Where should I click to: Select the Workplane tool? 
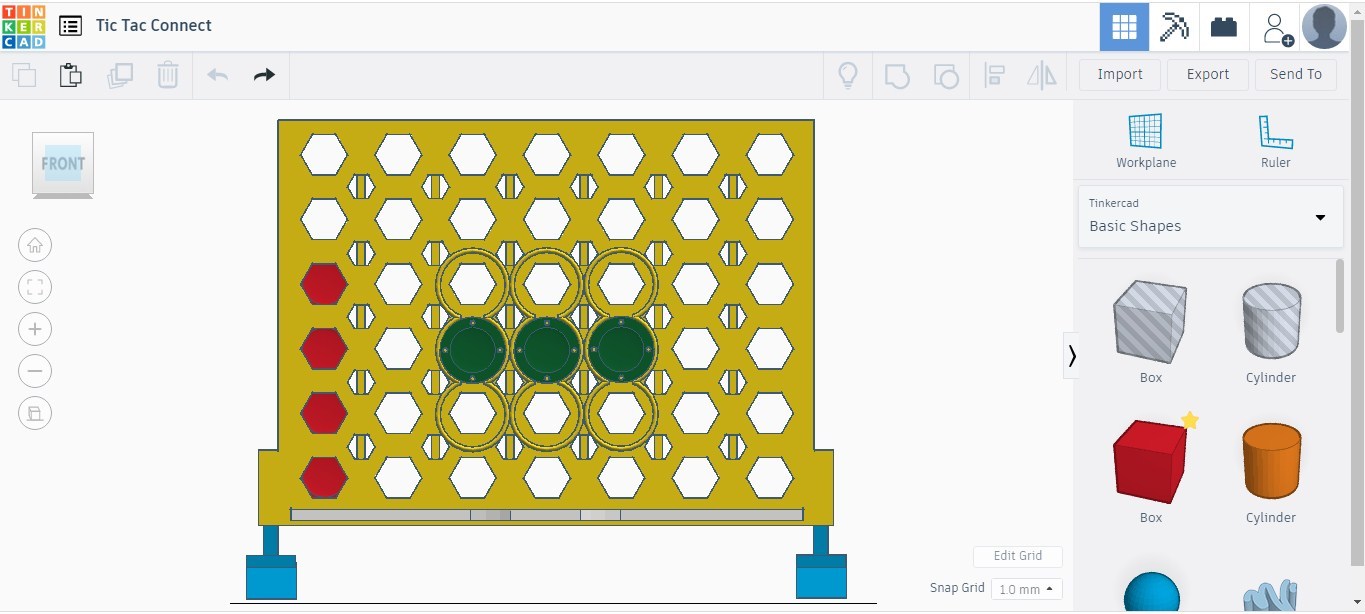click(x=1146, y=141)
